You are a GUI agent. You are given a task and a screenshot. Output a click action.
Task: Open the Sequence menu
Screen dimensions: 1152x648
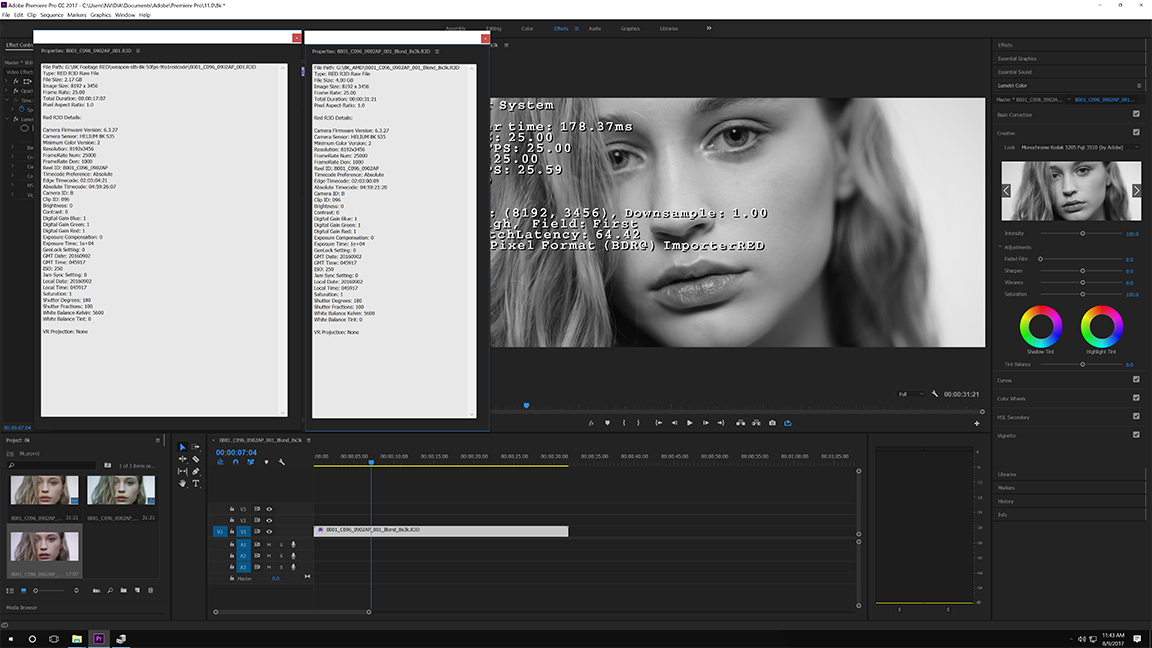(51, 15)
